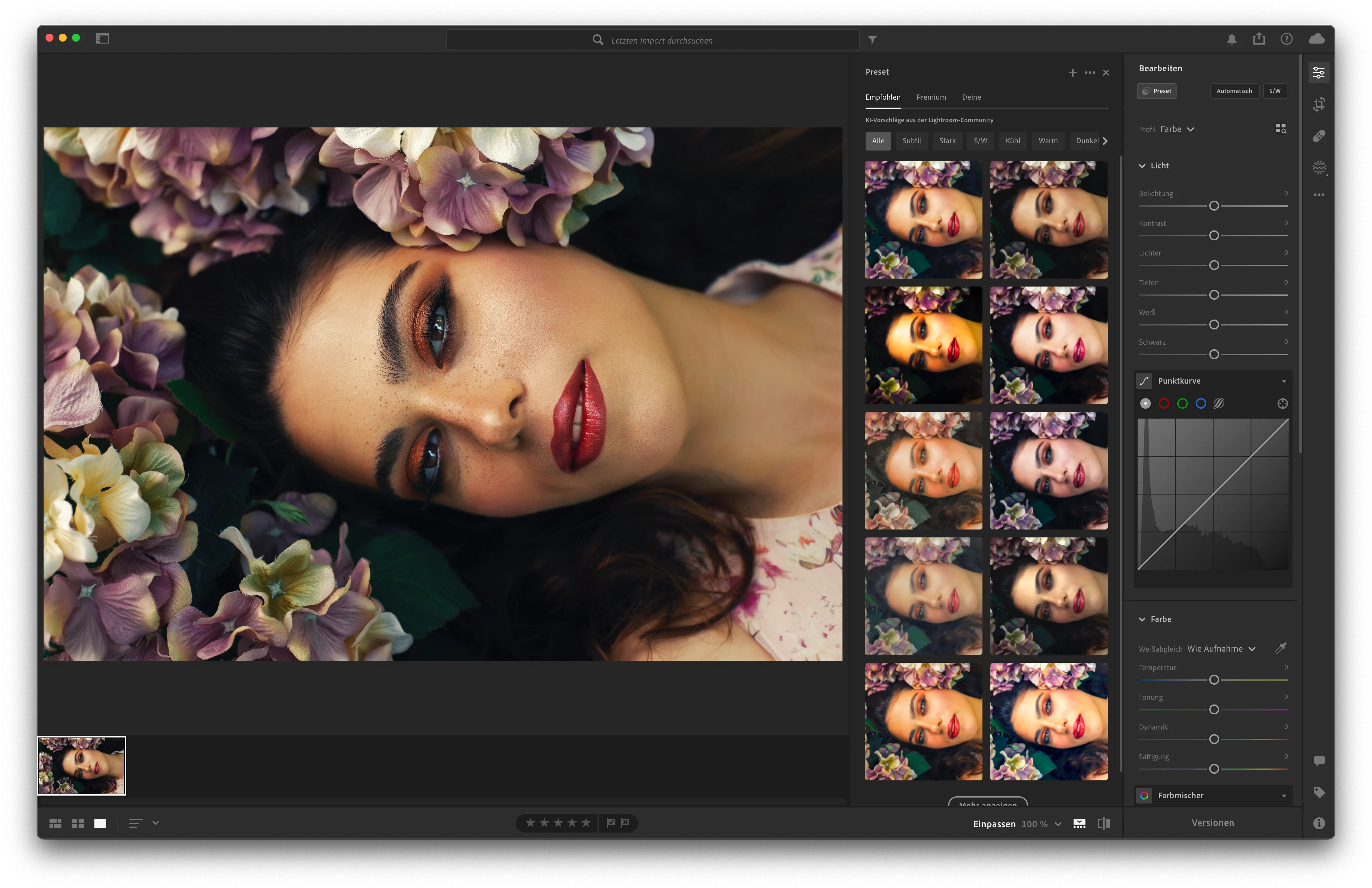This screenshot has width=1372, height=888.
Task: Click the white balance eyedropper
Action: pyautogui.click(x=1280, y=648)
